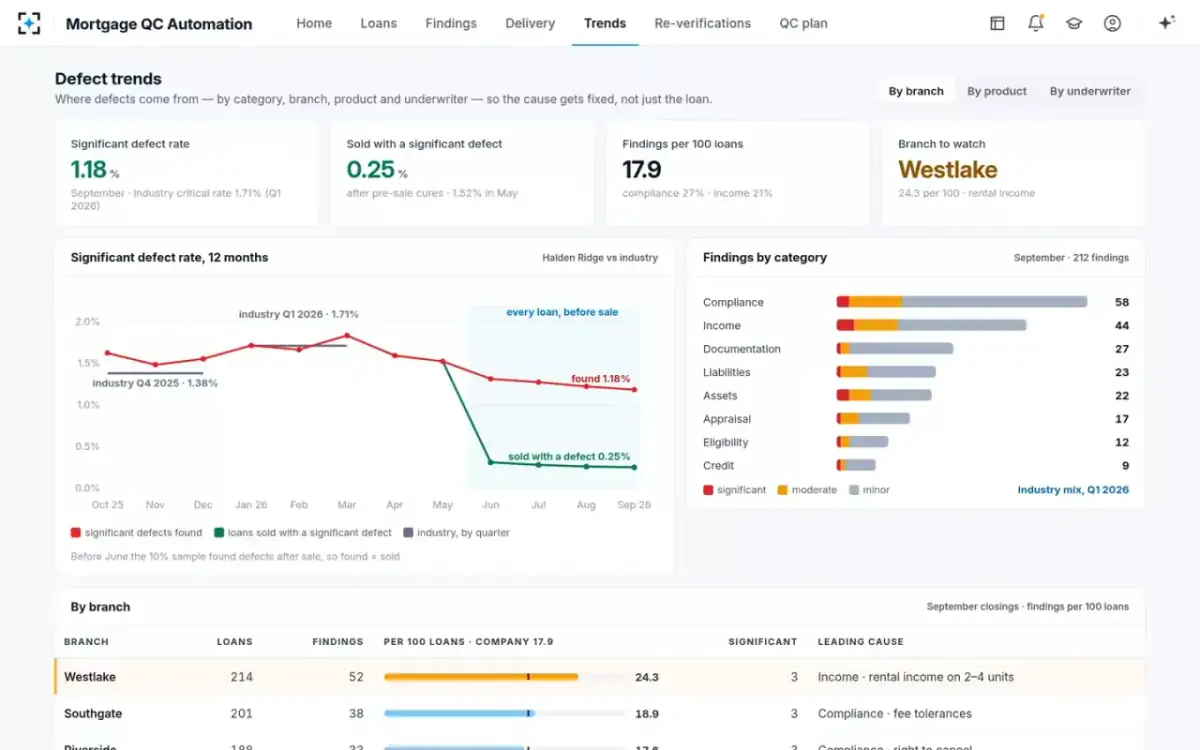Image resolution: width=1200 pixels, height=750 pixels.
Task: Toggle the significant severity legend item
Action: (735, 490)
